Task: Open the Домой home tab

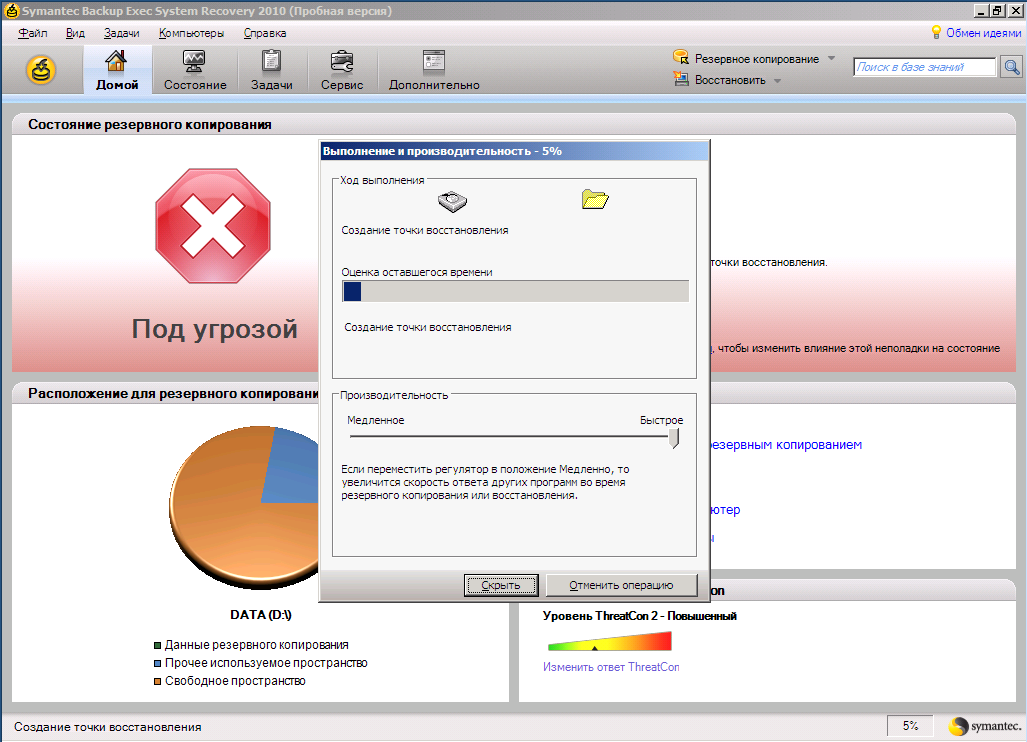Action: coord(117,70)
